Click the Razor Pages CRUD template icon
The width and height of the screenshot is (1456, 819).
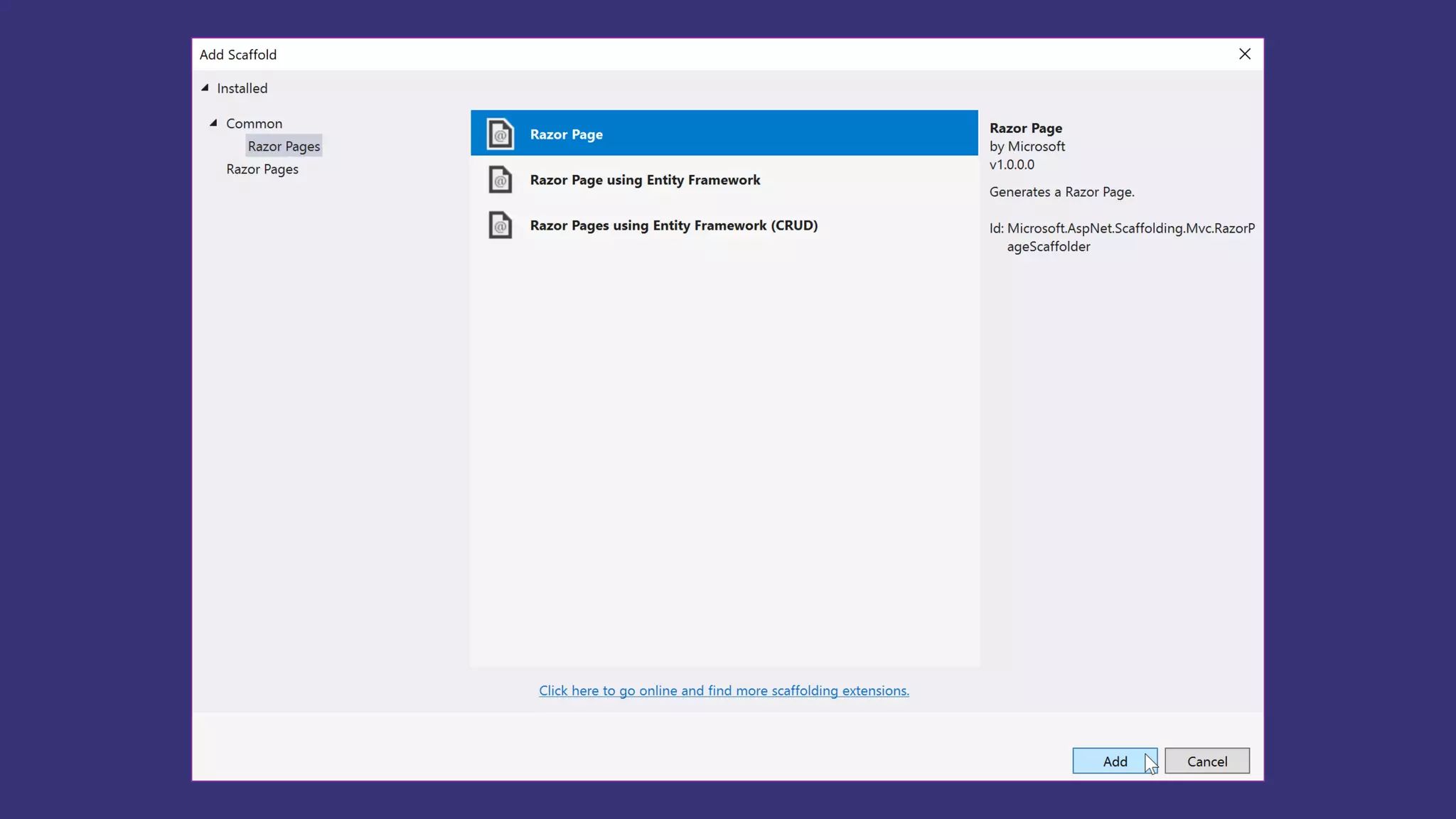[x=500, y=225]
